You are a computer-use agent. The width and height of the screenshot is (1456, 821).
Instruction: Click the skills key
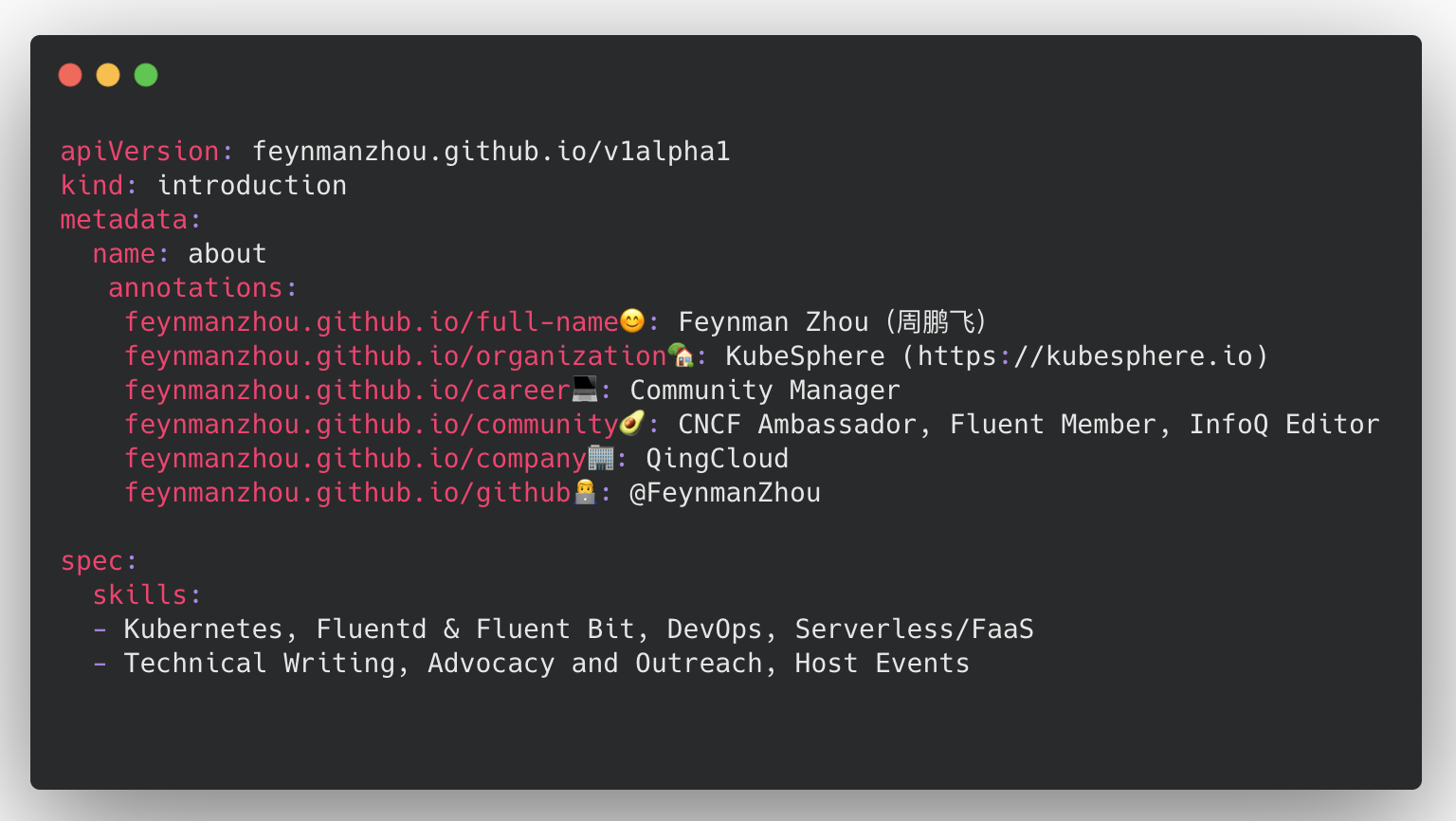(x=140, y=595)
